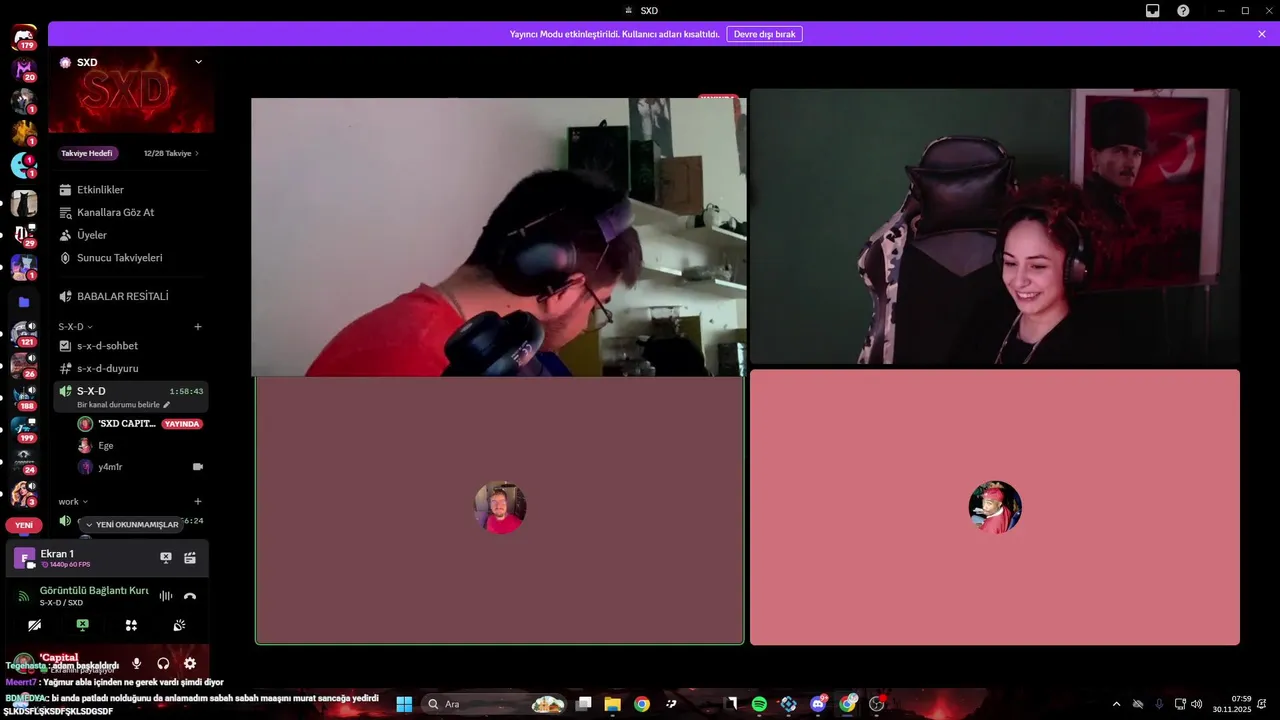Open Spotify from the taskbar
Viewport: 1280px width, 720px height.
tap(759, 704)
